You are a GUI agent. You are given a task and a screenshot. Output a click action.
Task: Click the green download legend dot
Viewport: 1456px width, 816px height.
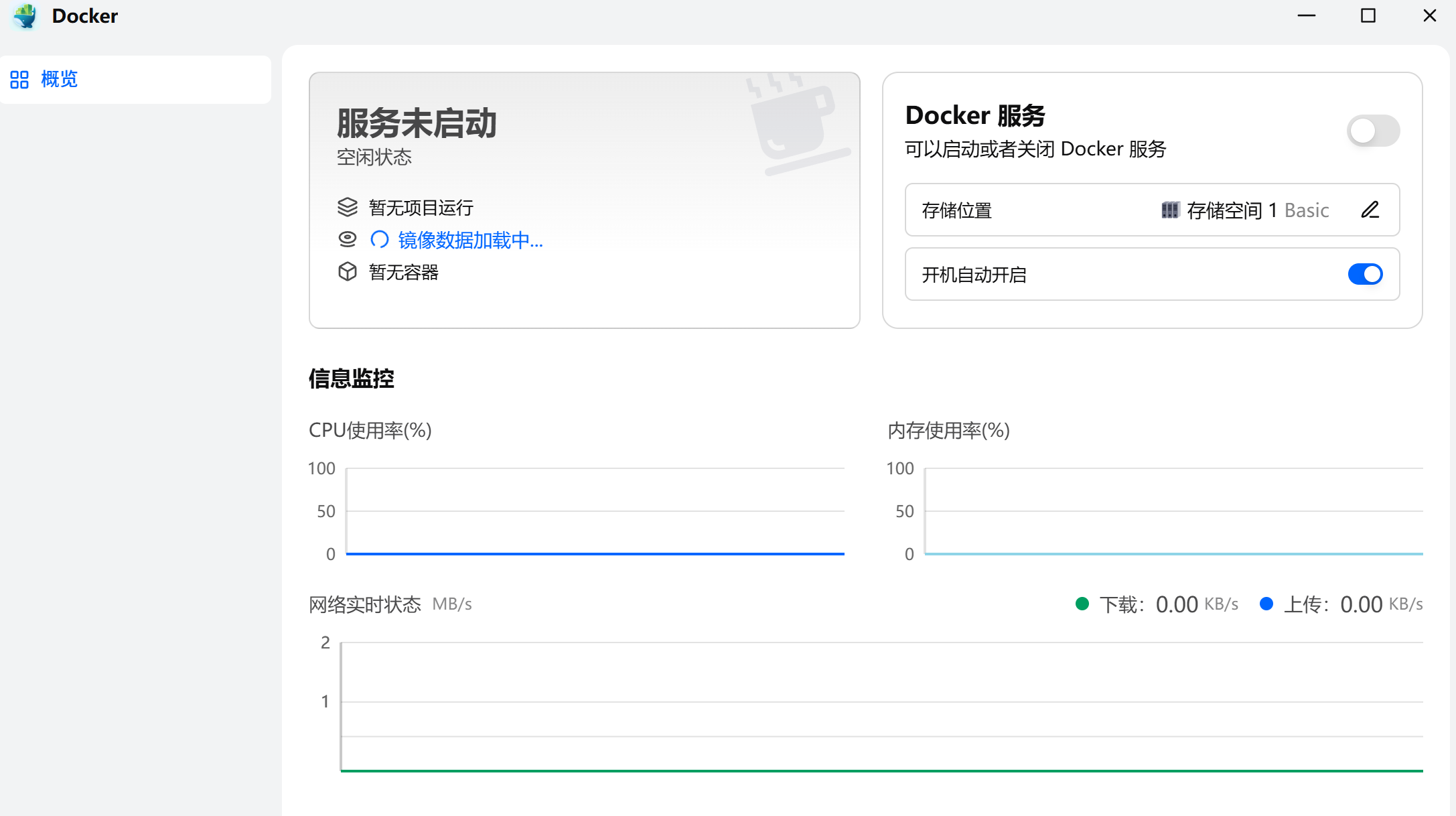tap(1082, 604)
